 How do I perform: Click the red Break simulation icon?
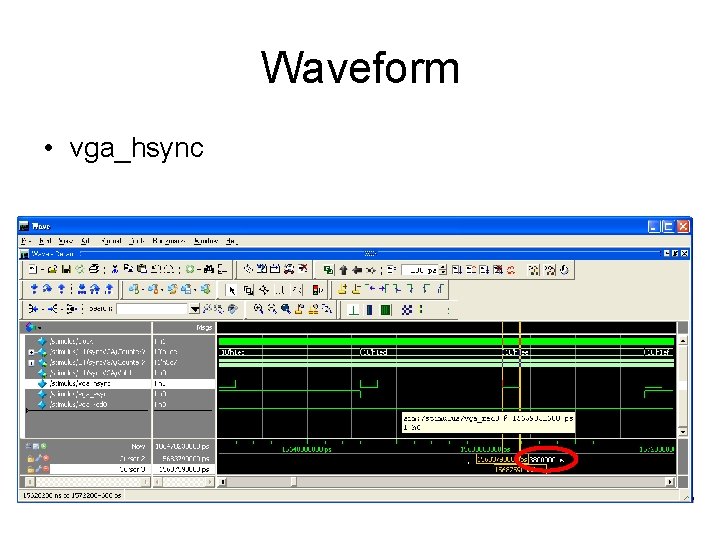[498, 270]
